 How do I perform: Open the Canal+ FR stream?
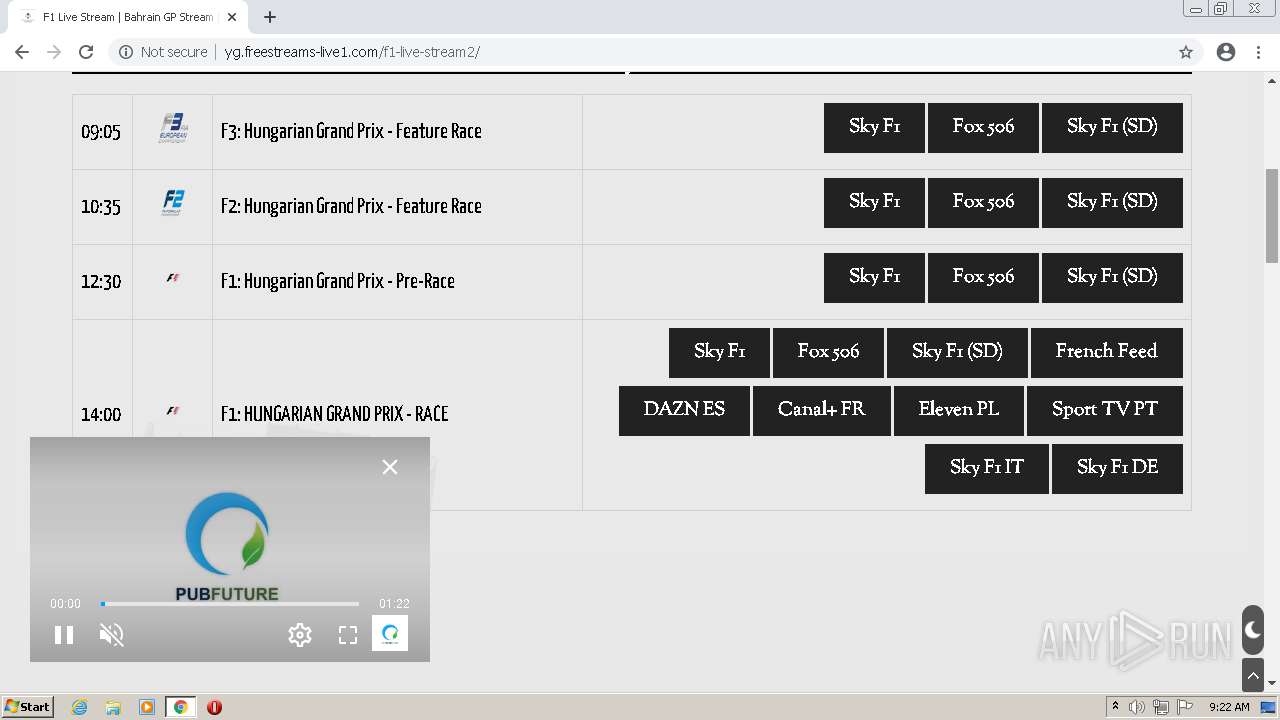coord(822,411)
